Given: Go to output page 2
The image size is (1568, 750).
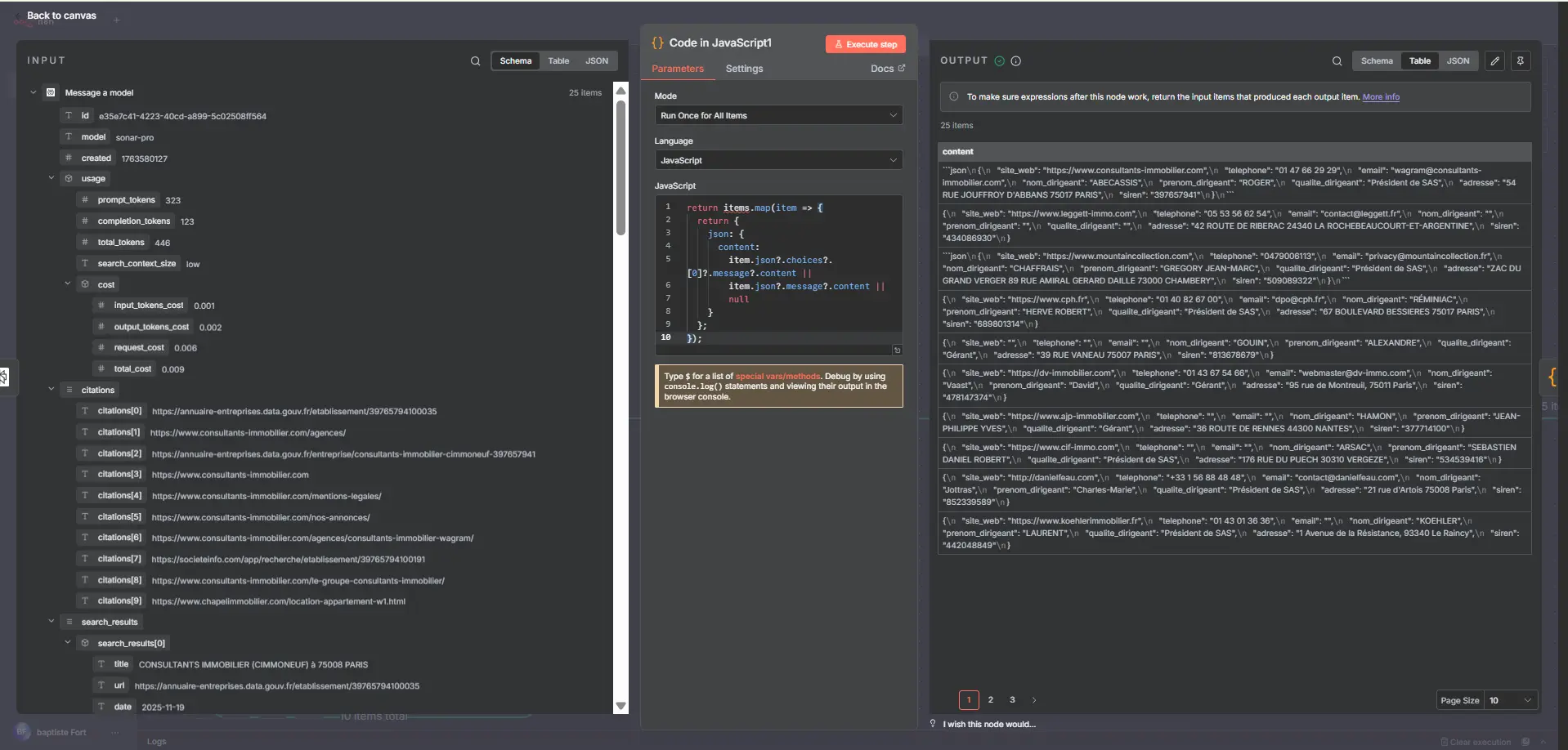Looking at the screenshot, I should coord(991,700).
